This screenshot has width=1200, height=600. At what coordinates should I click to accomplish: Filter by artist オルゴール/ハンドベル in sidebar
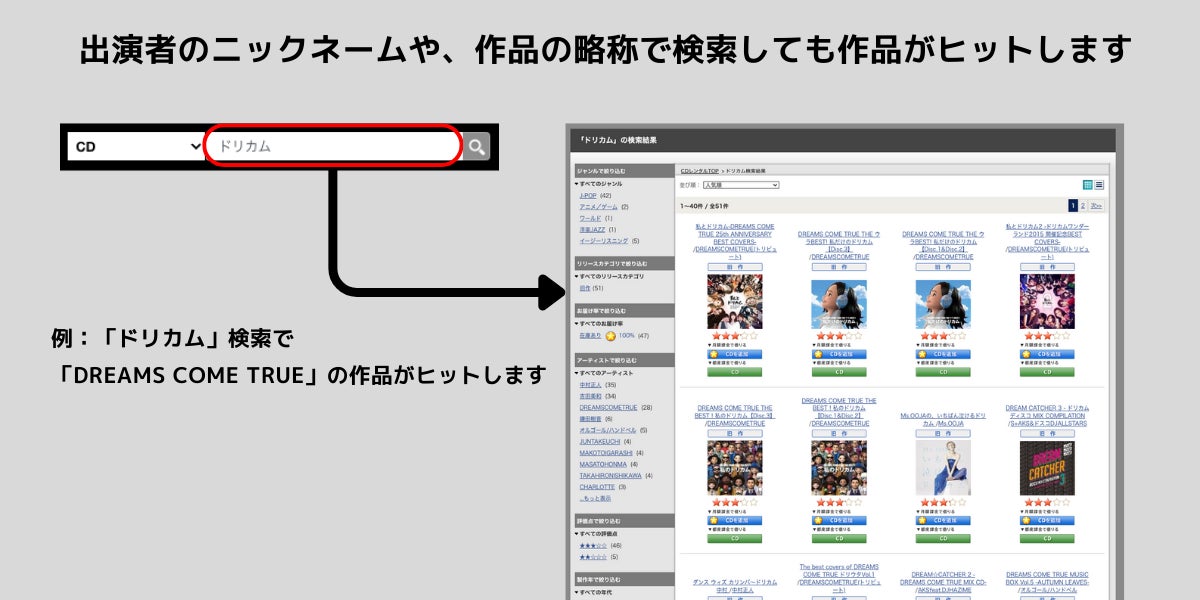tap(607, 430)
